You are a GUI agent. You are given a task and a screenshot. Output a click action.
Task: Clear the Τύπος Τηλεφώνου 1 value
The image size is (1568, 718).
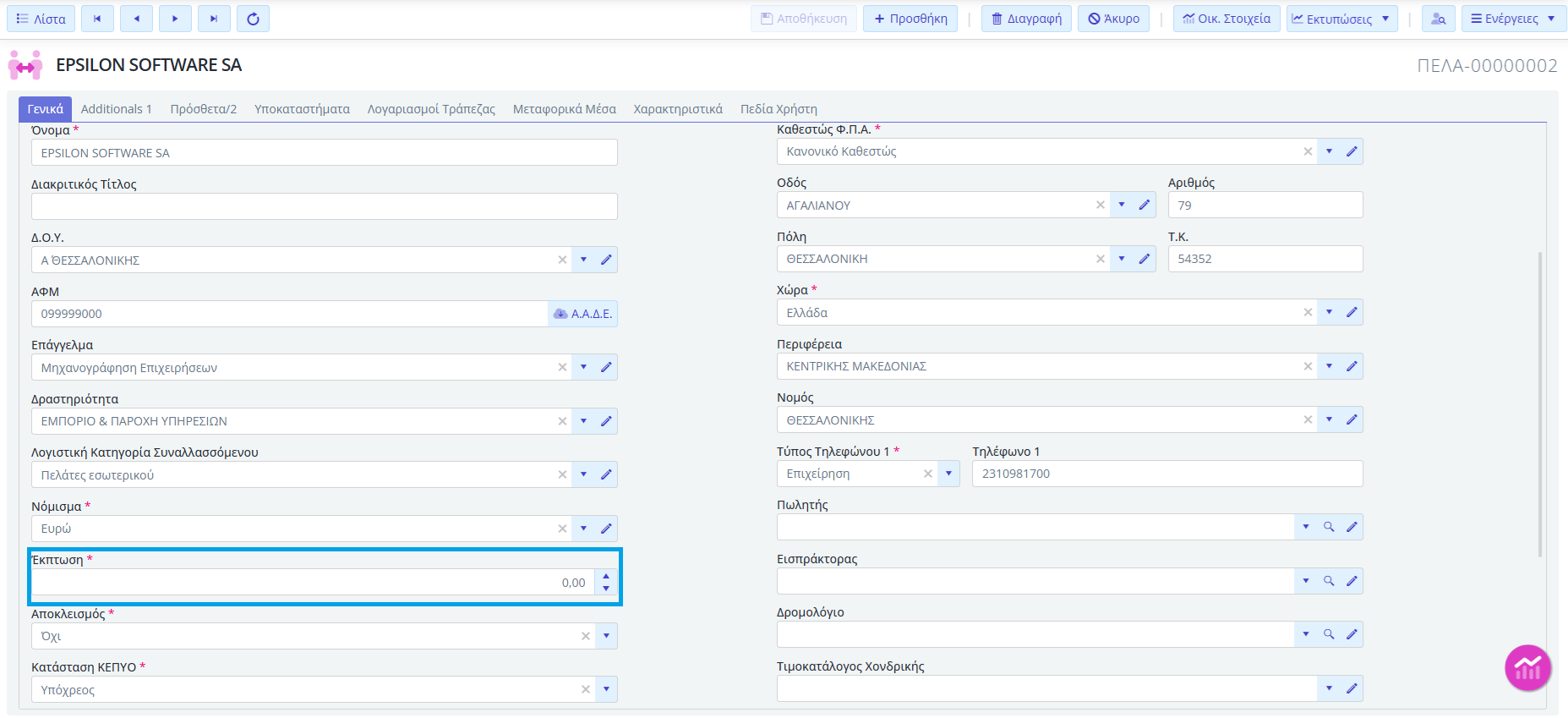[x=928, y=474]
